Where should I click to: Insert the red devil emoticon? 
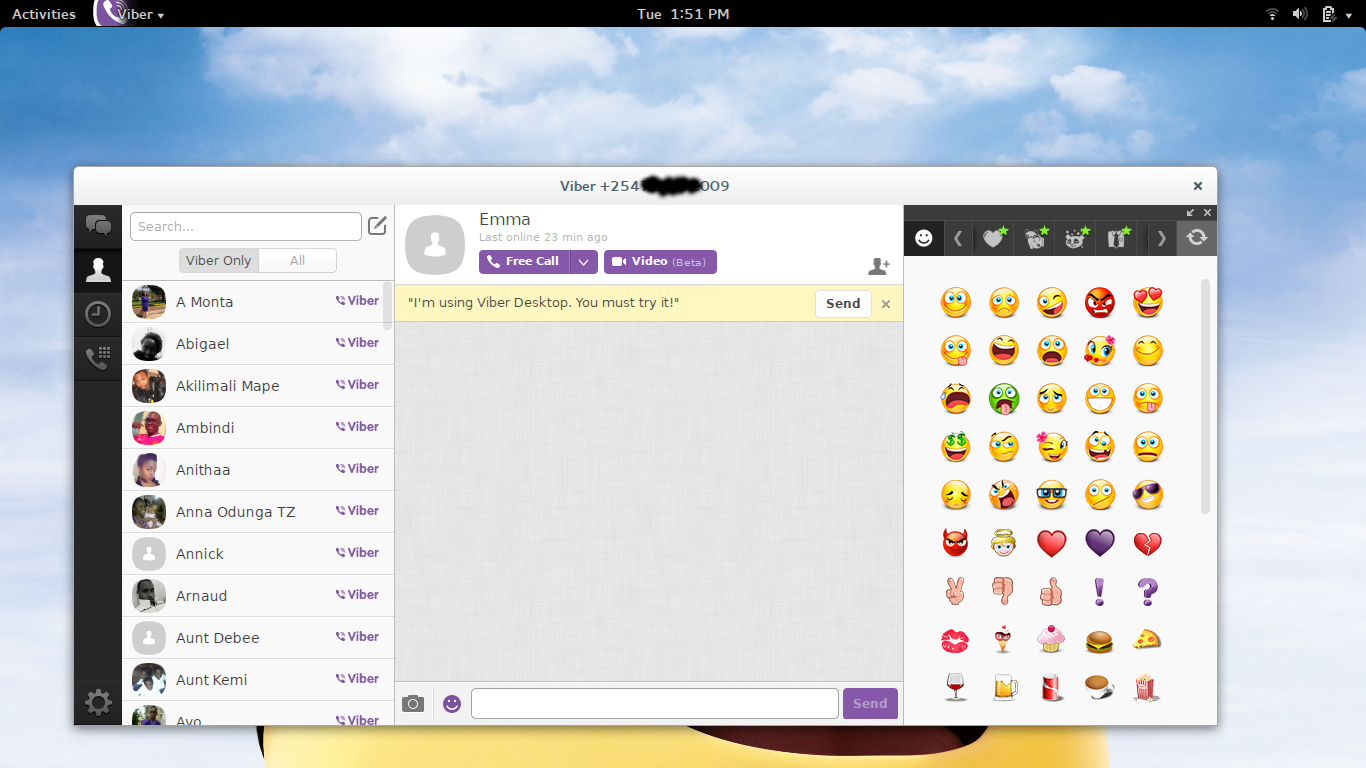pos(956,543)
